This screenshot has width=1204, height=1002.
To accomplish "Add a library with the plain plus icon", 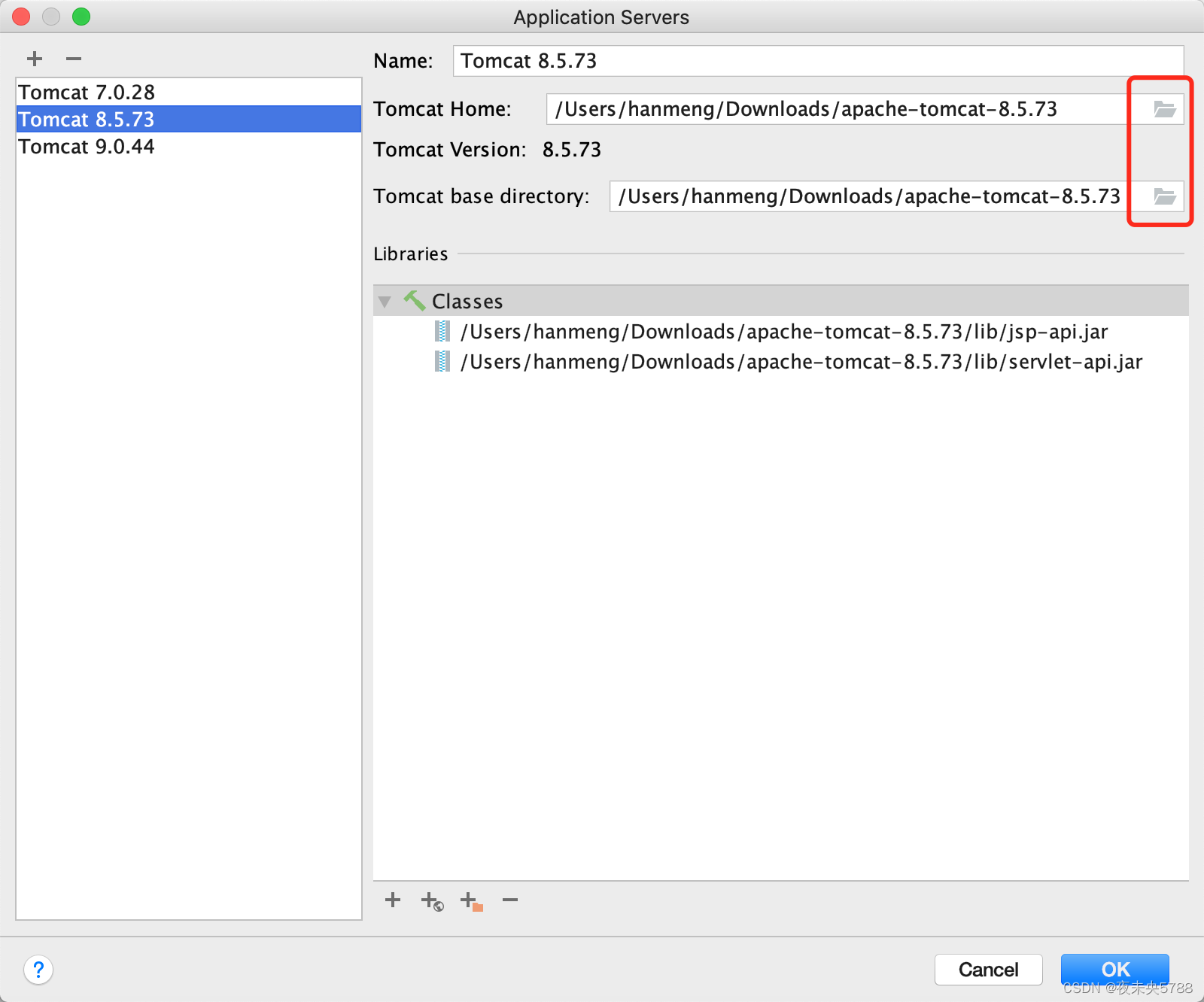I will [x=393, y=900].
